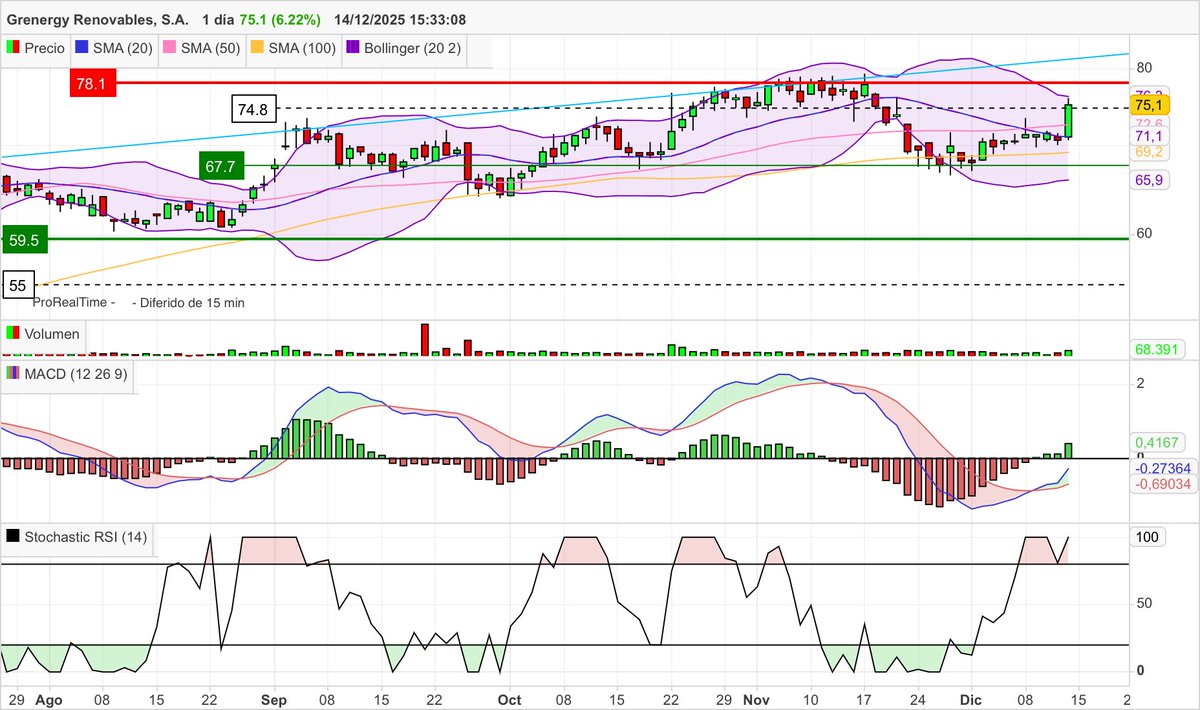Select the SMA (20) legend label
This screenshot has height=710, width=1200.
(x=125, y=48)
